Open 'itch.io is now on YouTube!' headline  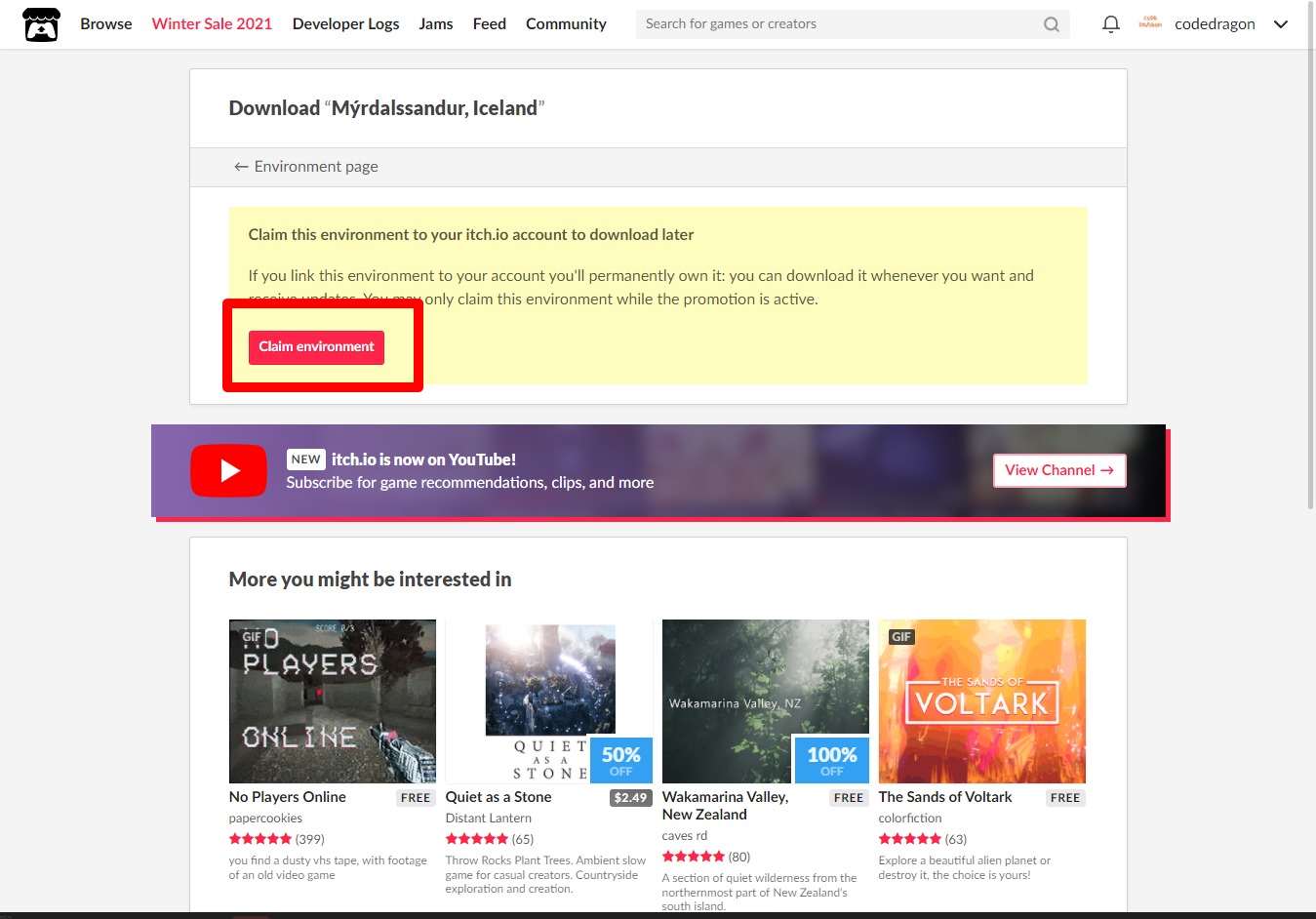(x=423, y=459)
